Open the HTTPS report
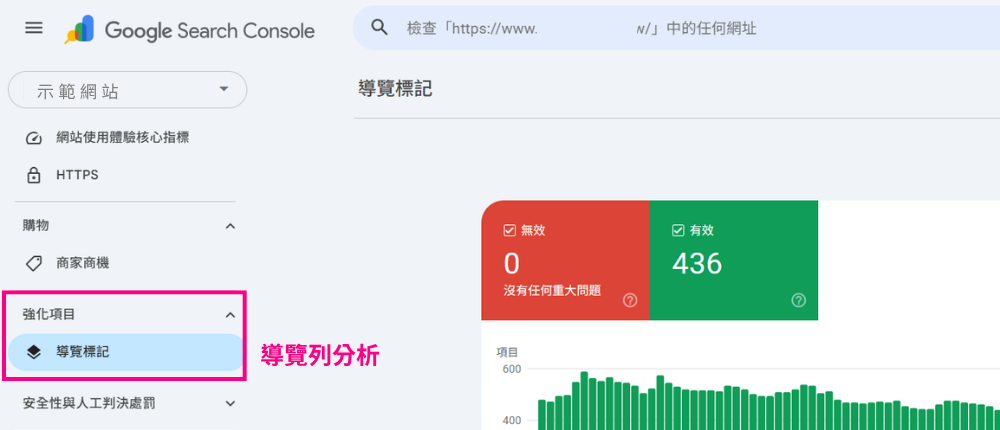This screenshot has width=1000, height=430. click(x=77, y=175)
